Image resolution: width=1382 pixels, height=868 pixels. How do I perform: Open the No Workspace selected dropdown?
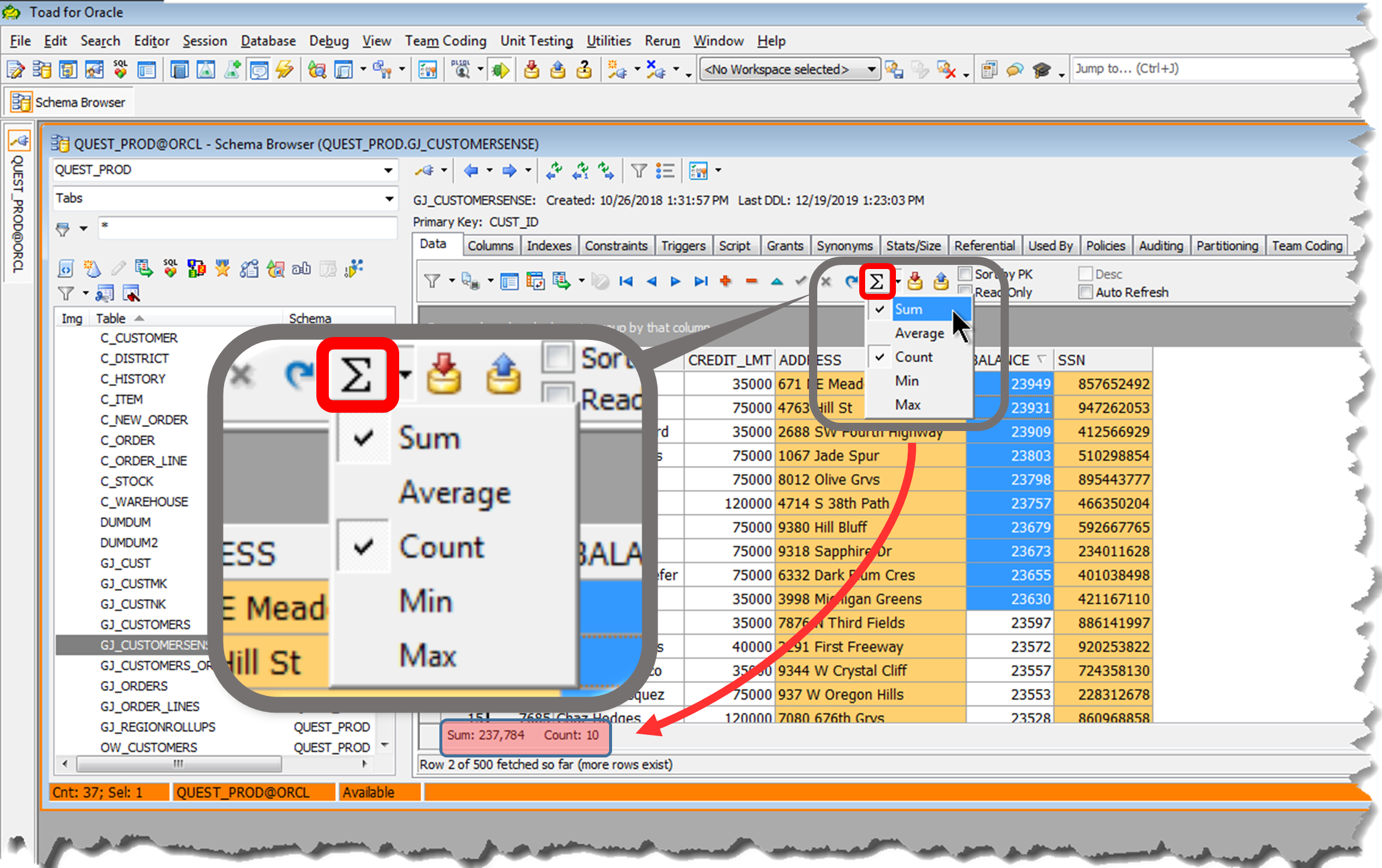(x=871, y=70)
